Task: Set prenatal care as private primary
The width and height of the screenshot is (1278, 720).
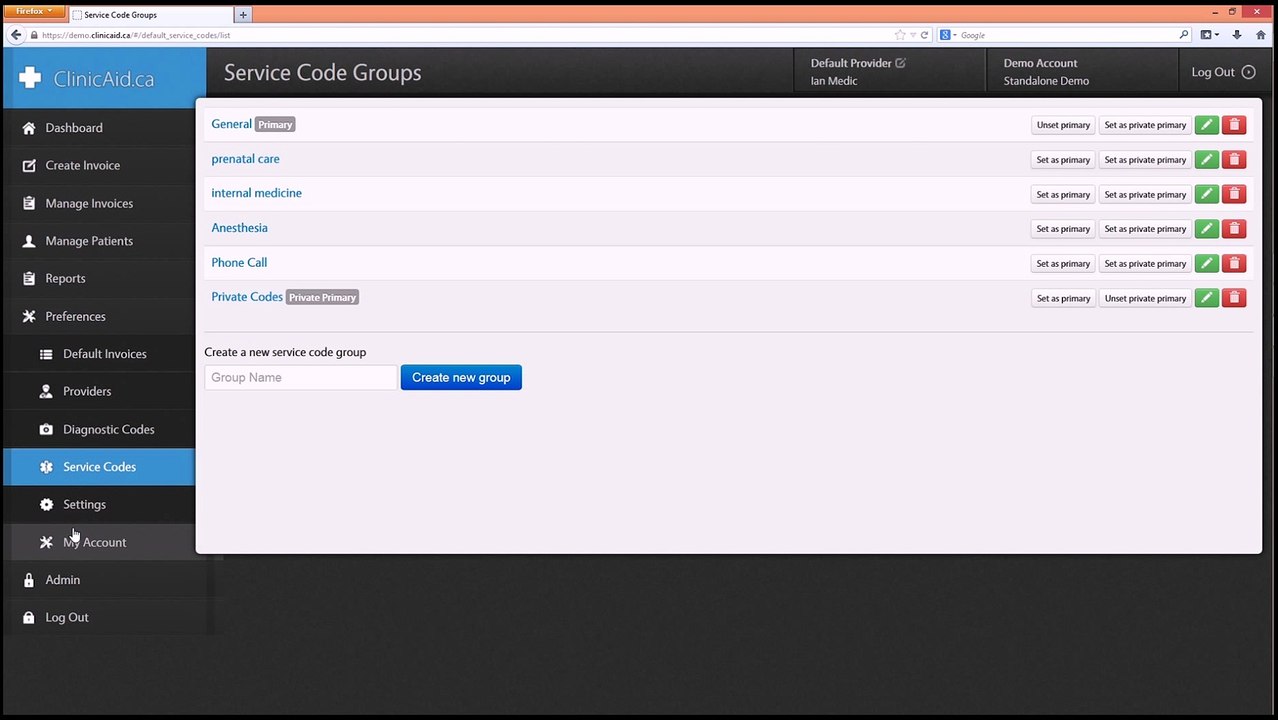Action: click(x=1145, y=160)
